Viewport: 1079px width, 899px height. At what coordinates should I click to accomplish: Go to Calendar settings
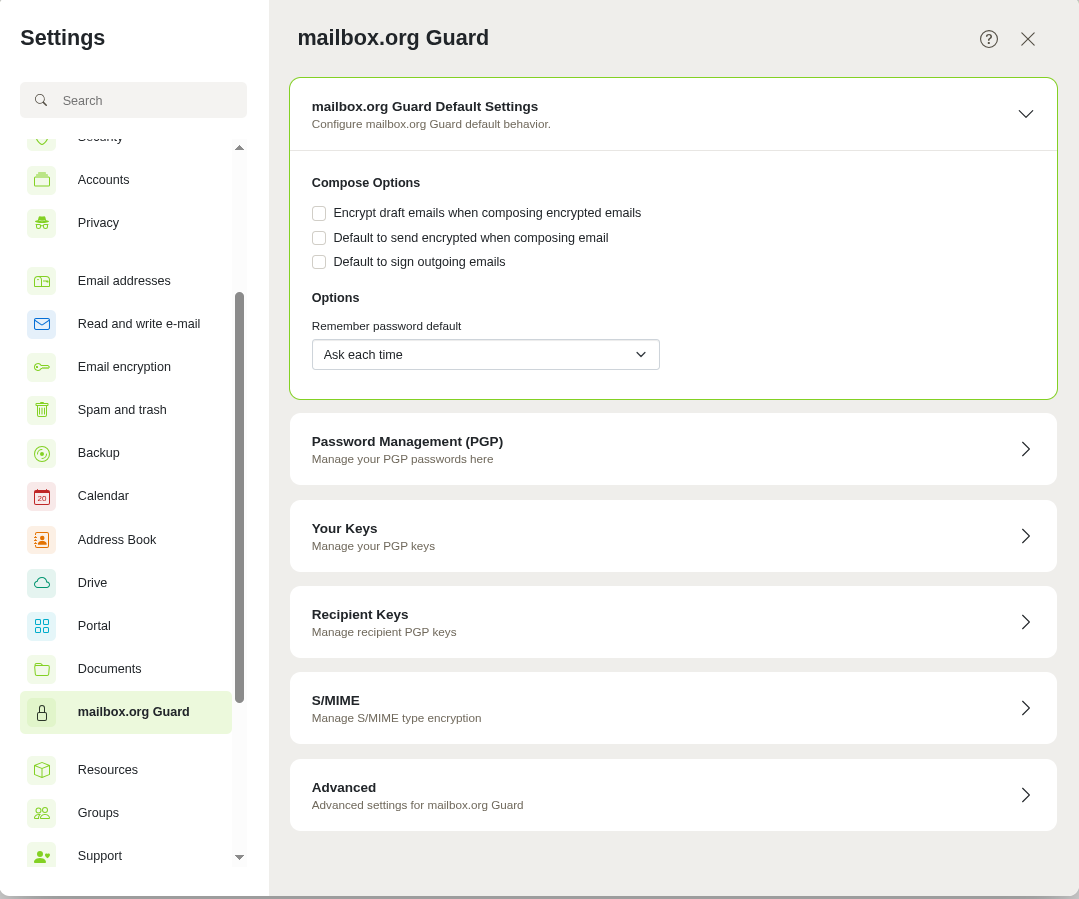[x=126, y=496]
